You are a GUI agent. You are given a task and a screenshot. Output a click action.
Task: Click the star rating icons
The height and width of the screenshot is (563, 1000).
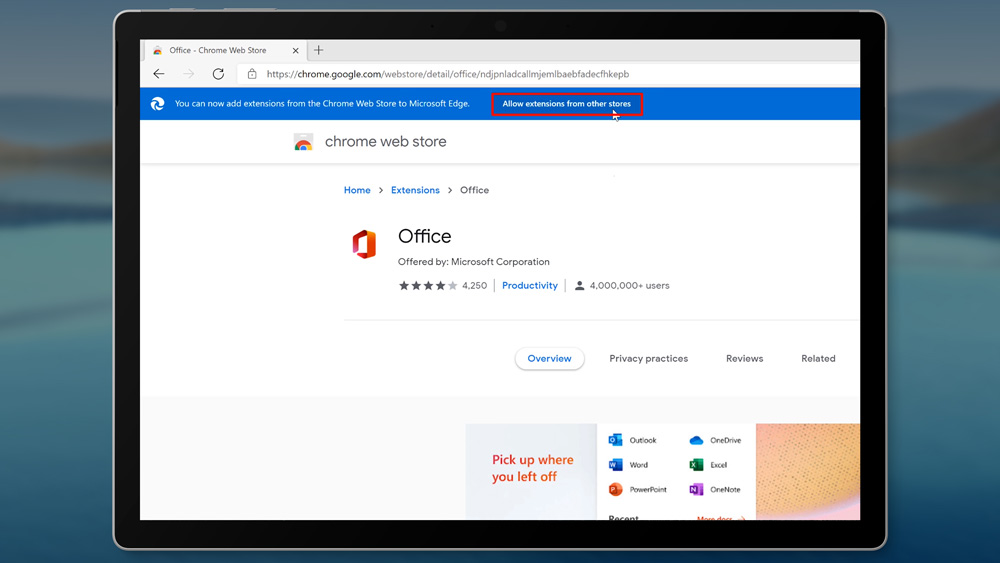click(x=428, y=286)
